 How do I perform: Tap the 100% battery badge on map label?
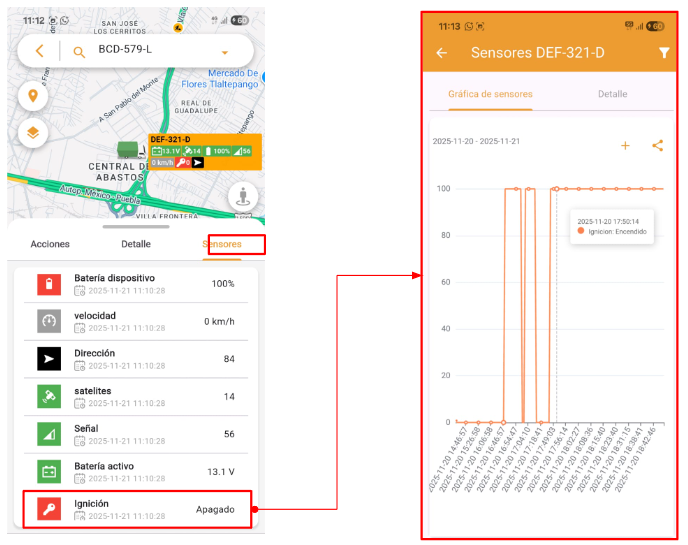click(x=218, y=151)
